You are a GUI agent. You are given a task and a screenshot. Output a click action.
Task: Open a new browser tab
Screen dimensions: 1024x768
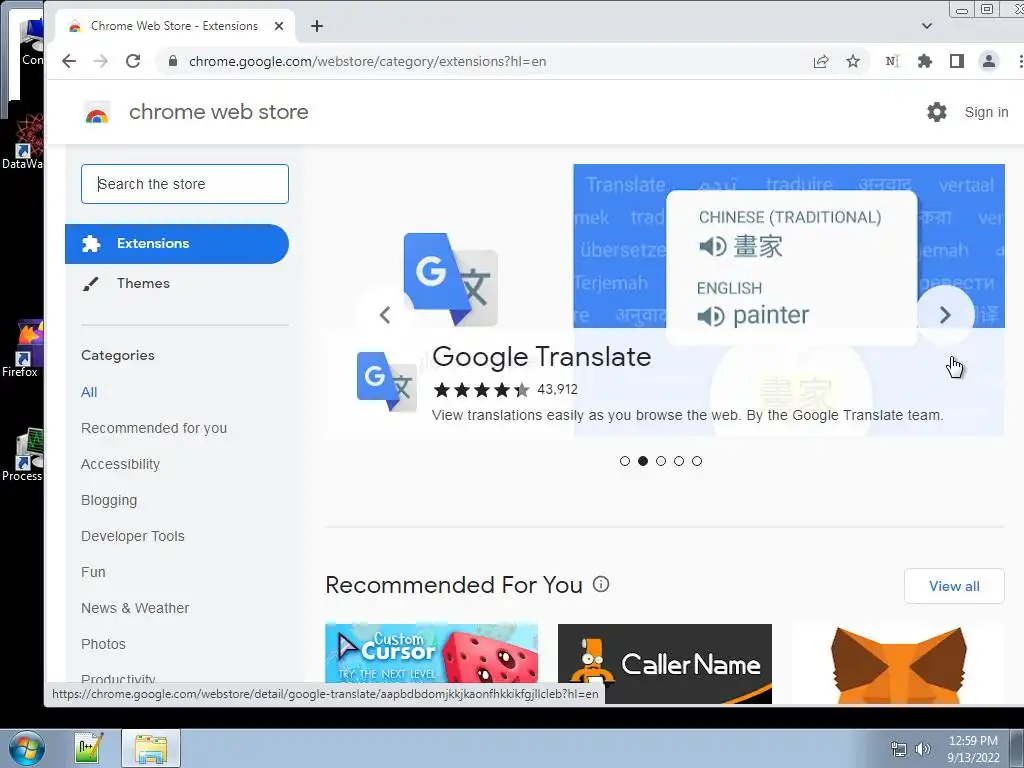(x=317, y=26)
